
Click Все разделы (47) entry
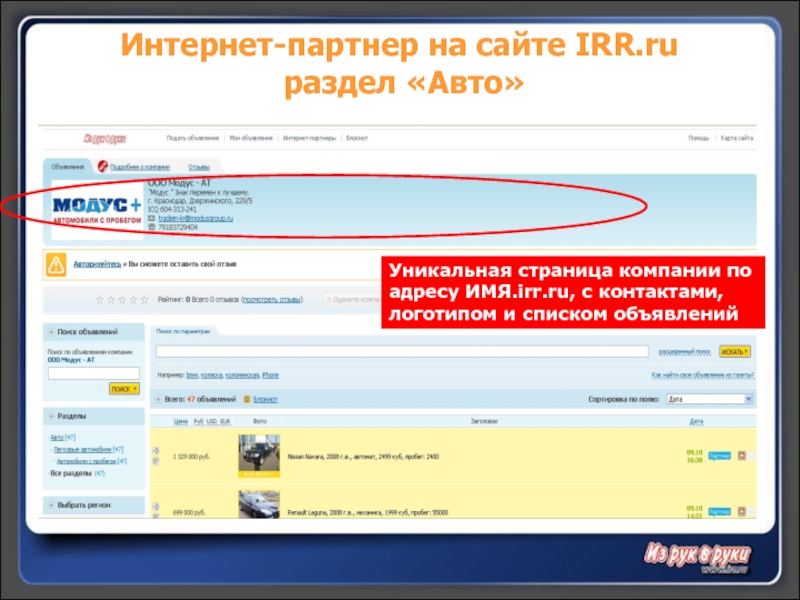pyautogui.click(x=78, y=473)
